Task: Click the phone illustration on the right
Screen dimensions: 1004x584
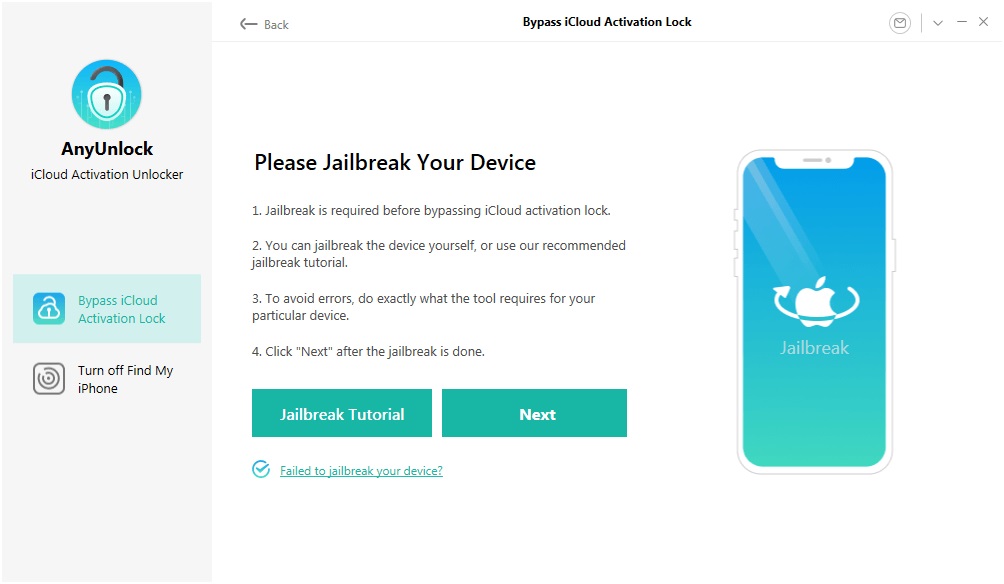Action: (x=813, y=312)
